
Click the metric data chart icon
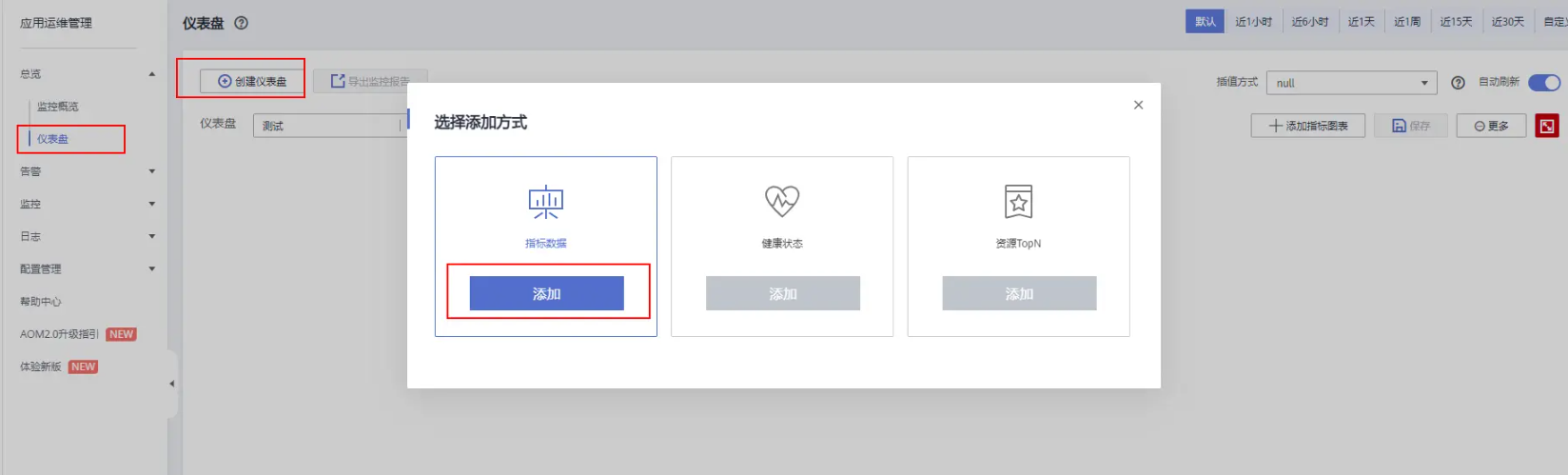click(545, 202)
